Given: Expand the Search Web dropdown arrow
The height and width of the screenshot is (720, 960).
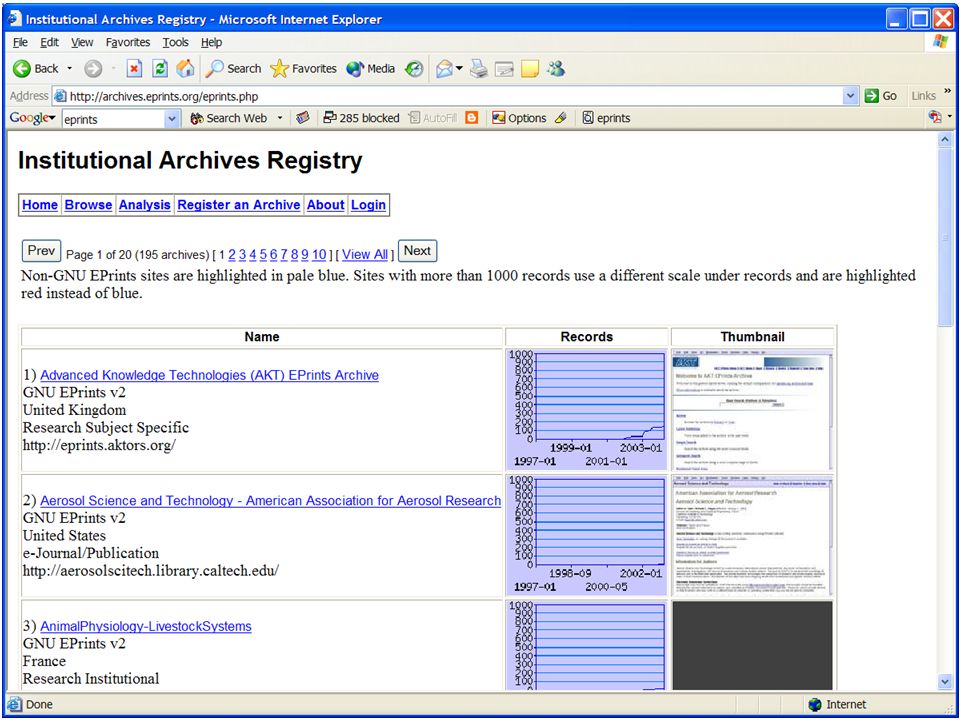Looking at the screenshot, I should [x=280, y=118].
